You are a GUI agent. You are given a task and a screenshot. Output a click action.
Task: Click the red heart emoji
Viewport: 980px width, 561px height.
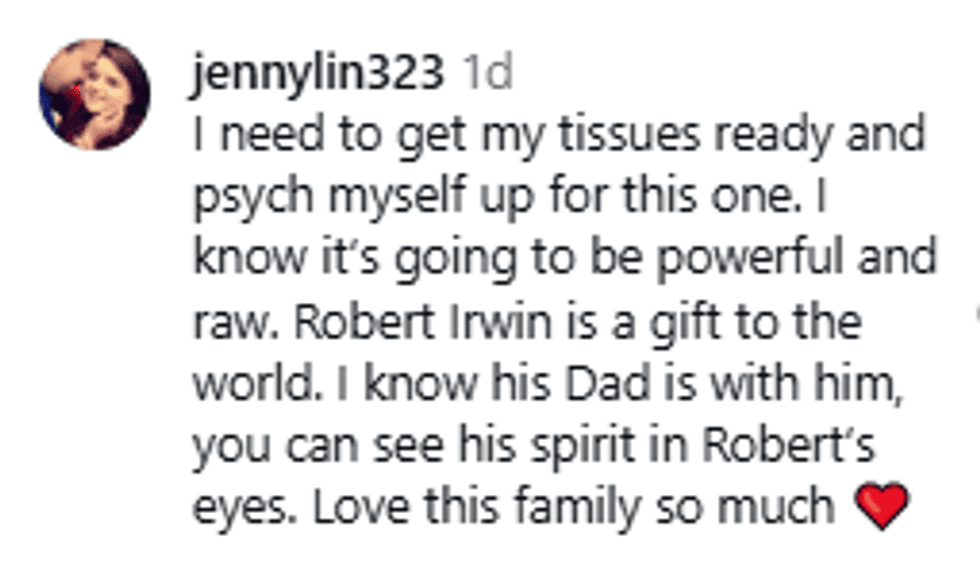tap(881, 507)
